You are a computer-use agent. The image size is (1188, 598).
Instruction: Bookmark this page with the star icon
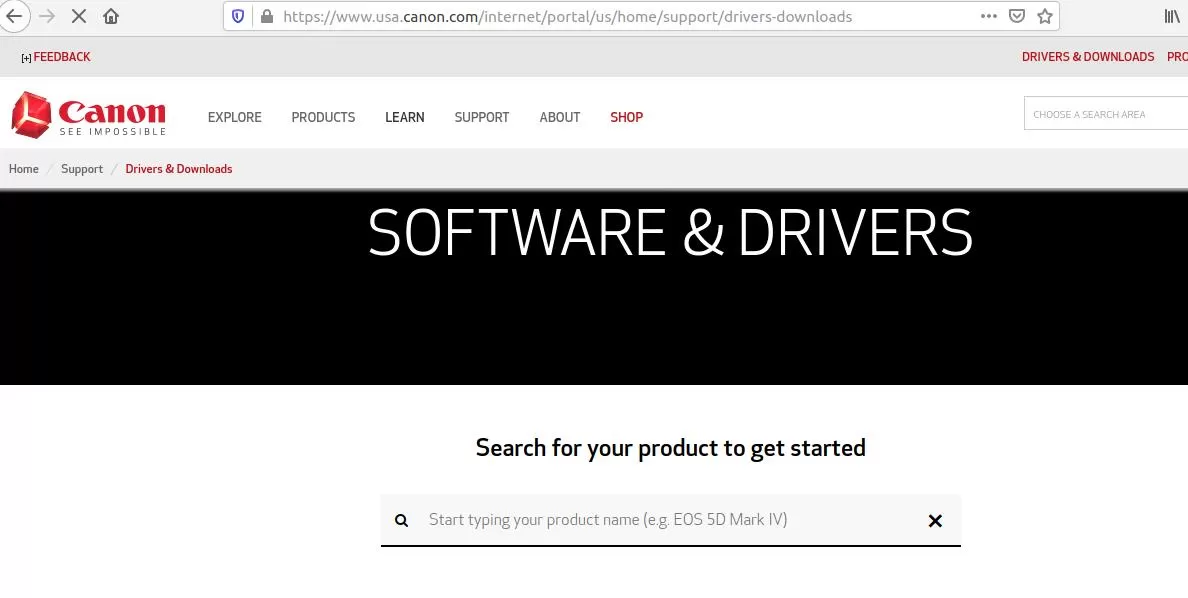click(1045, 16)
